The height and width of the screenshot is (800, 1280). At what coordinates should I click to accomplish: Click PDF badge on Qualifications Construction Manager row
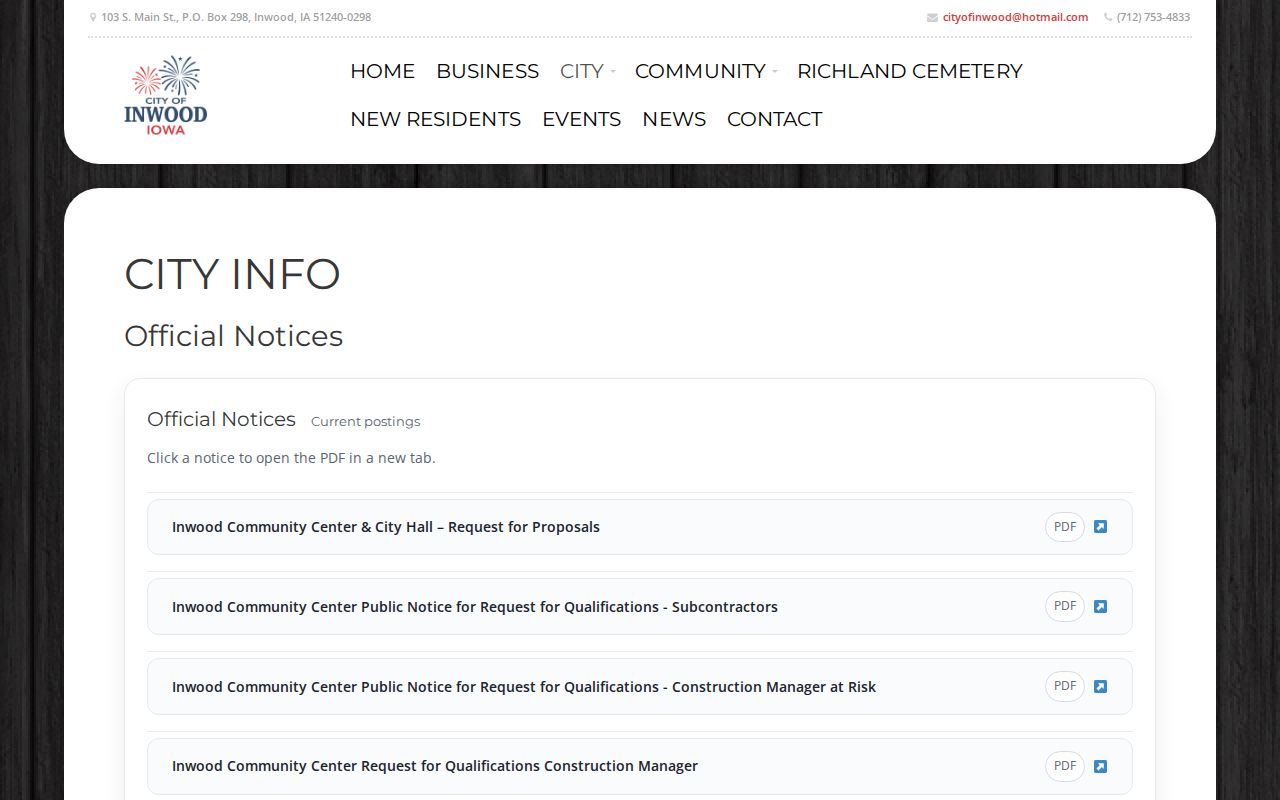[1065, 766]
